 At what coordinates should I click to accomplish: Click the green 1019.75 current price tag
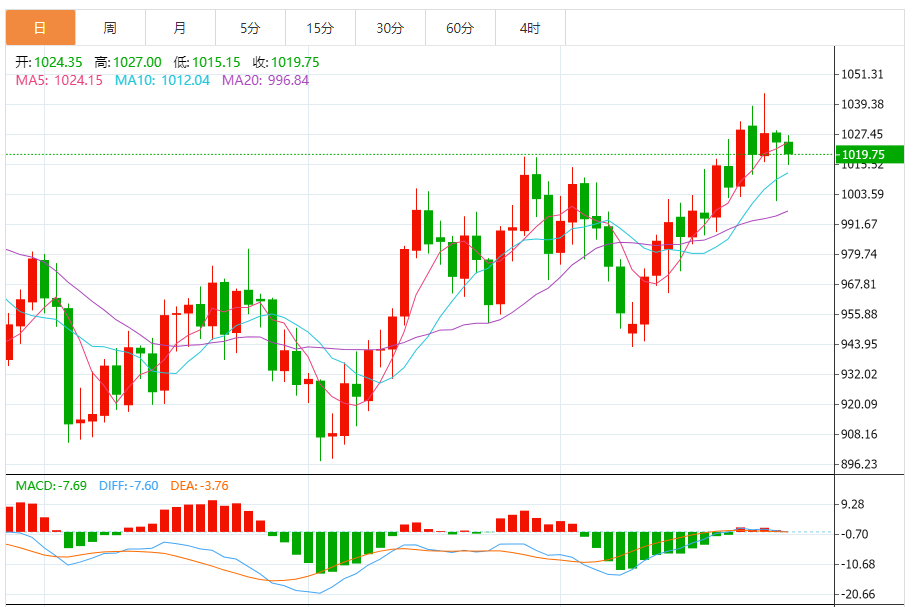click(869, 155)
